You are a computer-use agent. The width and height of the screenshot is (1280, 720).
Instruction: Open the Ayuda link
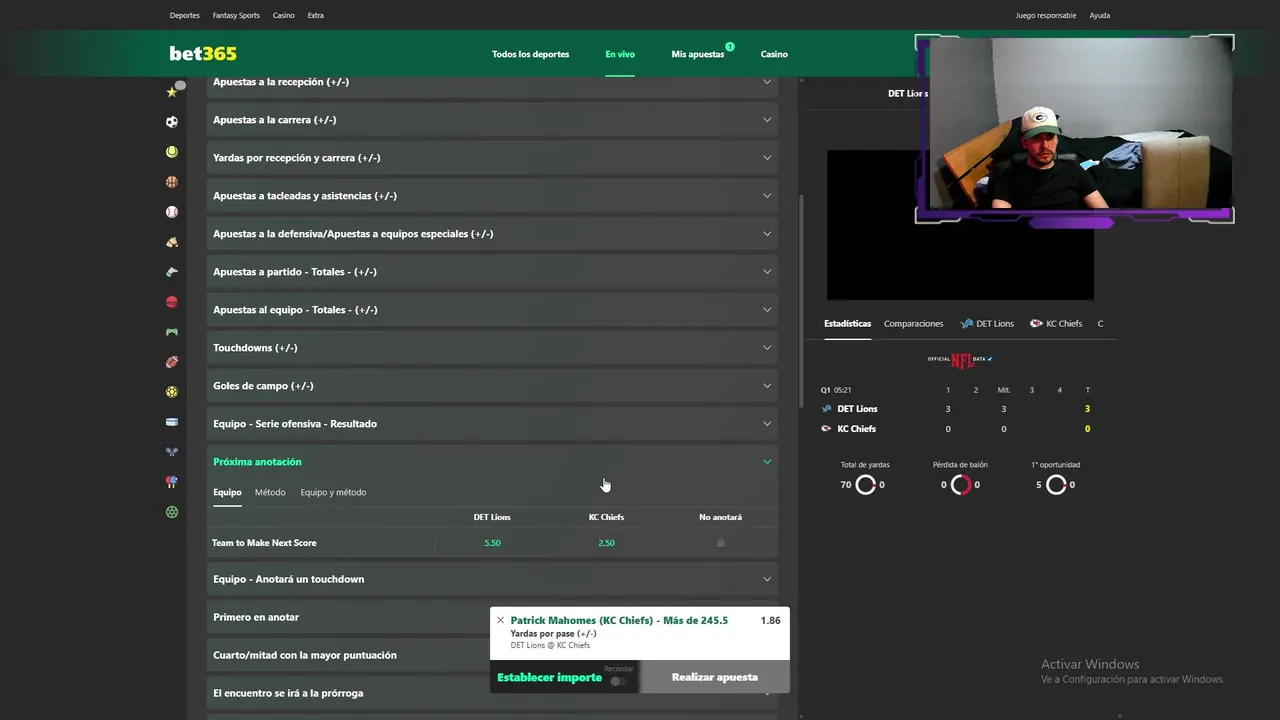(x=1099, y=16)
